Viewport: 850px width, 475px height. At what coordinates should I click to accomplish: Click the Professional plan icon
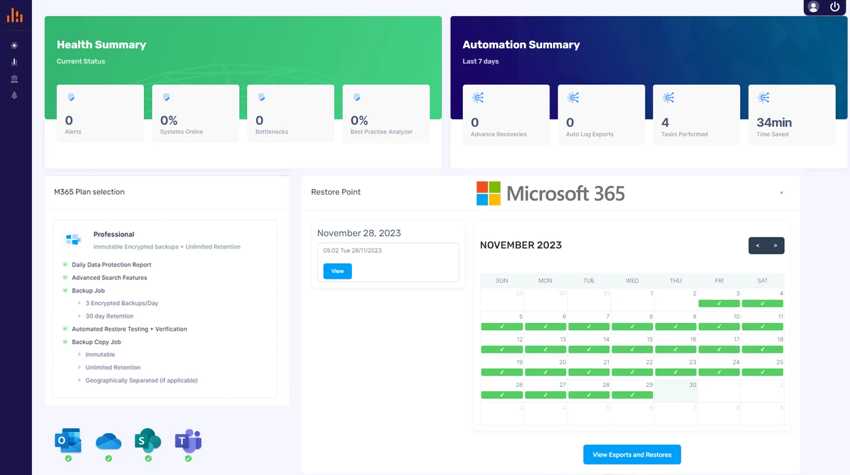tap(73, 239)
